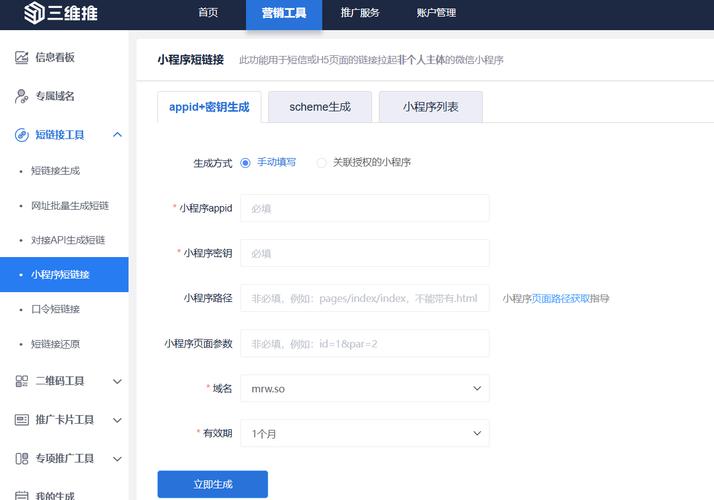714x500 pixels.
Task: Focus the 小程序密钥 input field
Action: coord(365,253)
